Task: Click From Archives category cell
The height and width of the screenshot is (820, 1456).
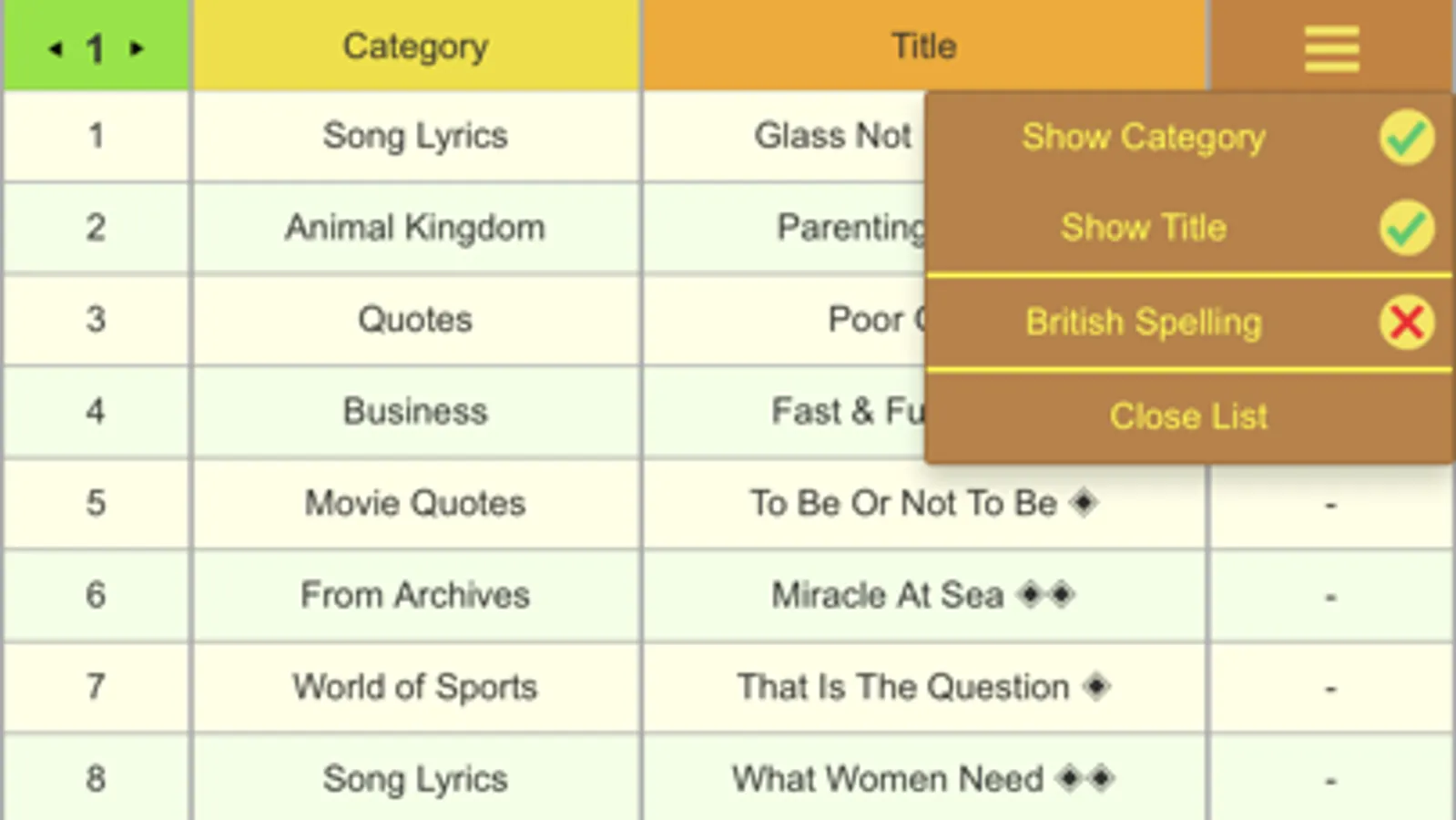Action: tap(415, 595)
